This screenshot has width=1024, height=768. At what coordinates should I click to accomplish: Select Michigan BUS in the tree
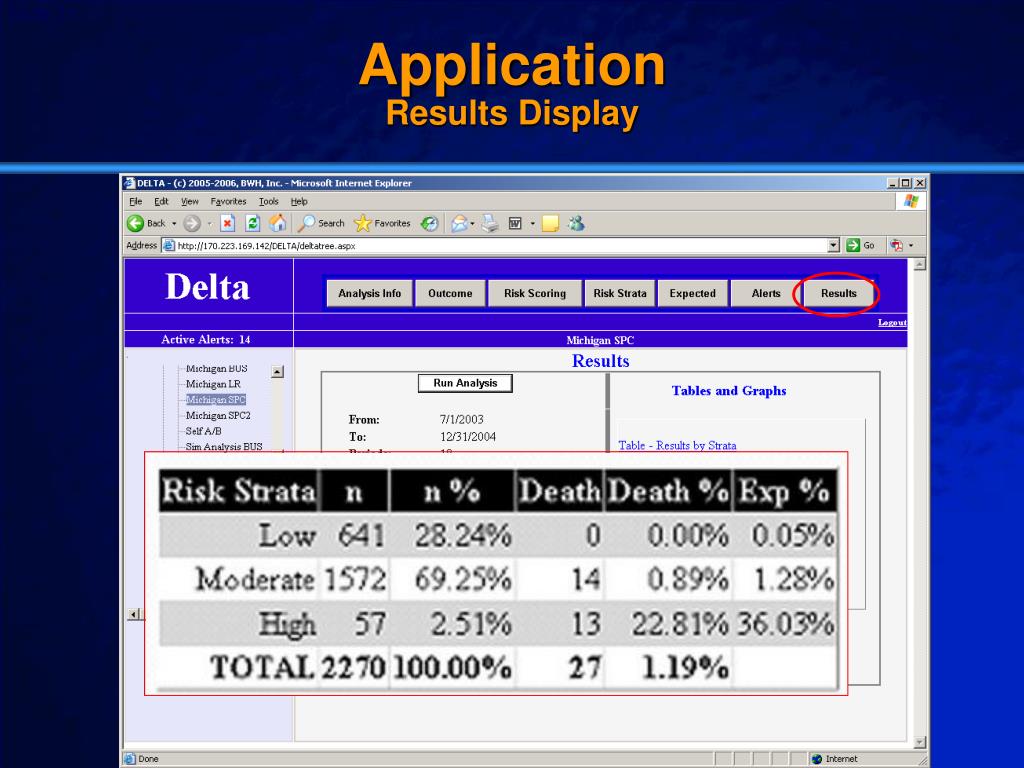216,368
